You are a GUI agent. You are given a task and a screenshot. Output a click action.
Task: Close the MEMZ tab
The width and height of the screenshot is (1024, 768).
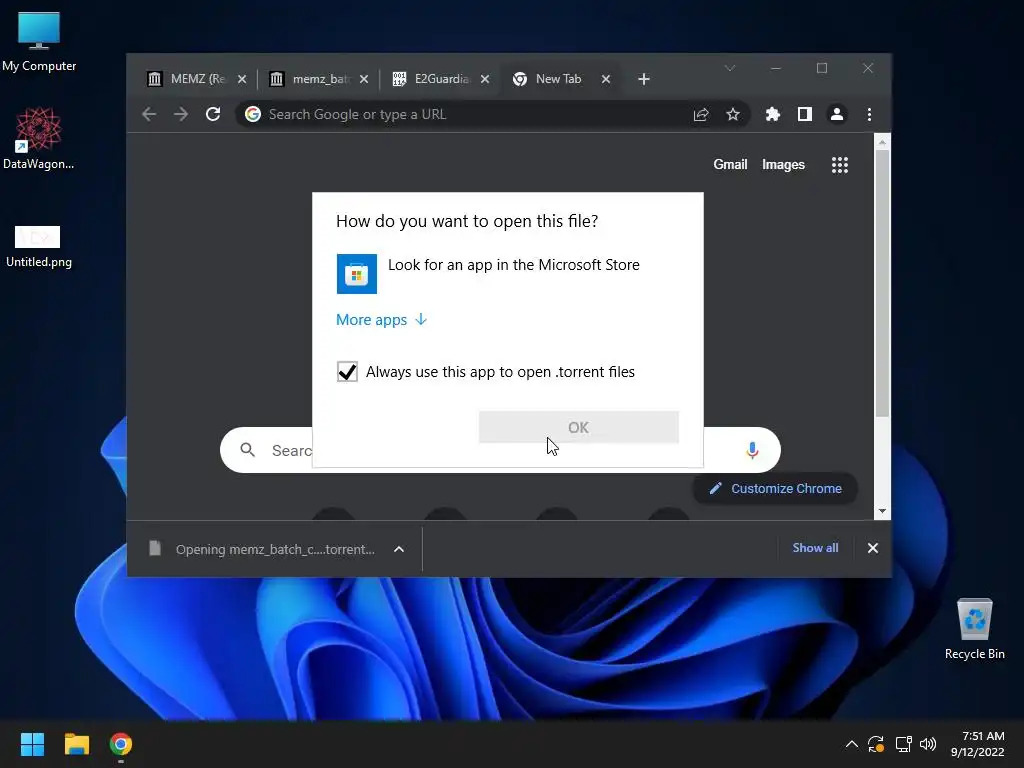tap(242, 79)
